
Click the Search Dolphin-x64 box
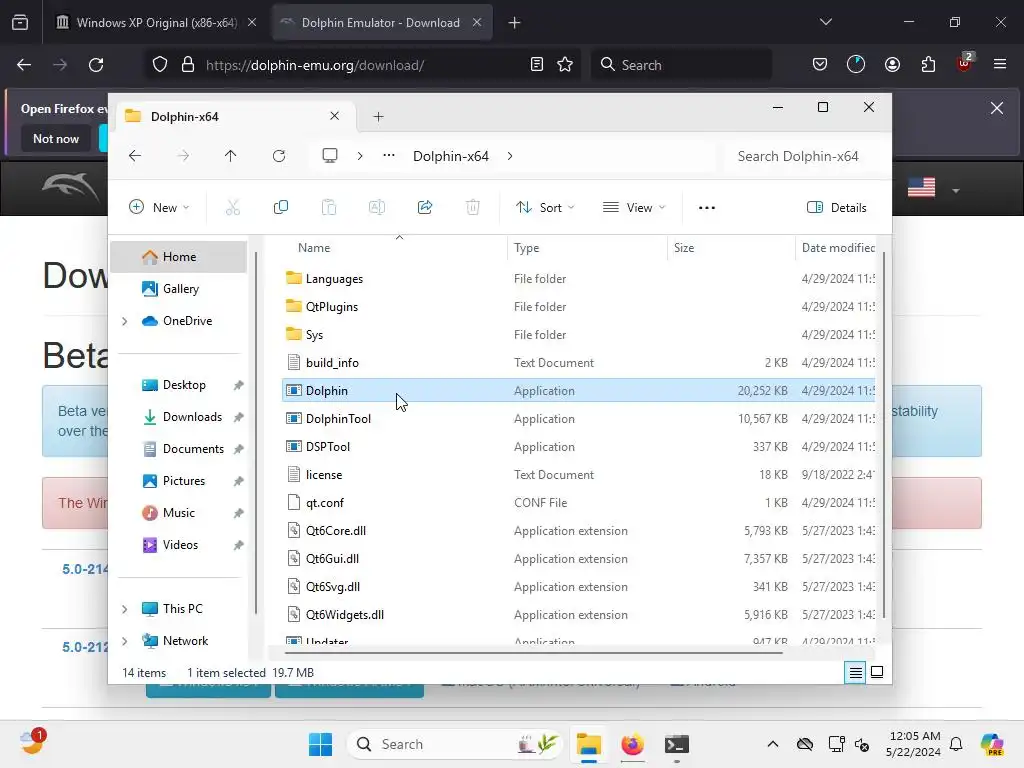(x=806, y=156)
